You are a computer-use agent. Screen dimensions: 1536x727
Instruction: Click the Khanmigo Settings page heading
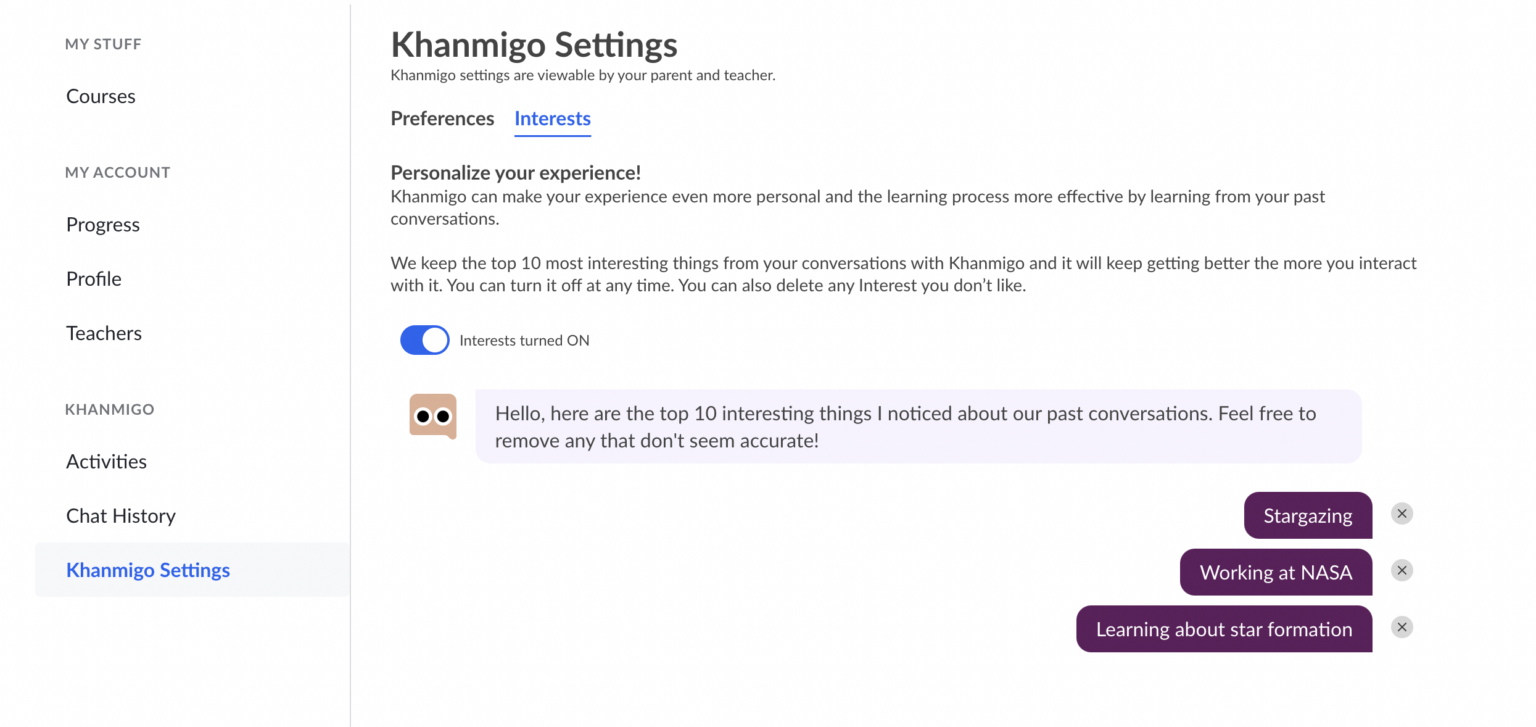click(x=534, y=44)
